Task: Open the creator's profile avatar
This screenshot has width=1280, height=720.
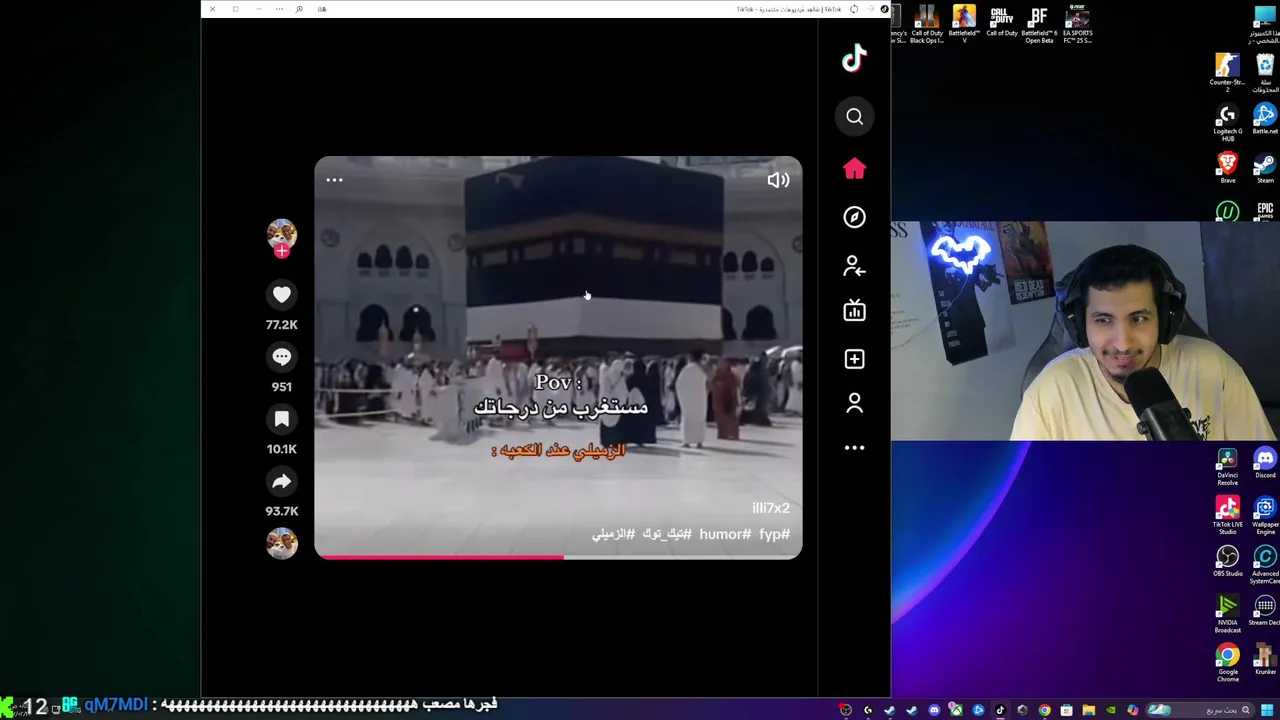Action: tap(281, 234)
